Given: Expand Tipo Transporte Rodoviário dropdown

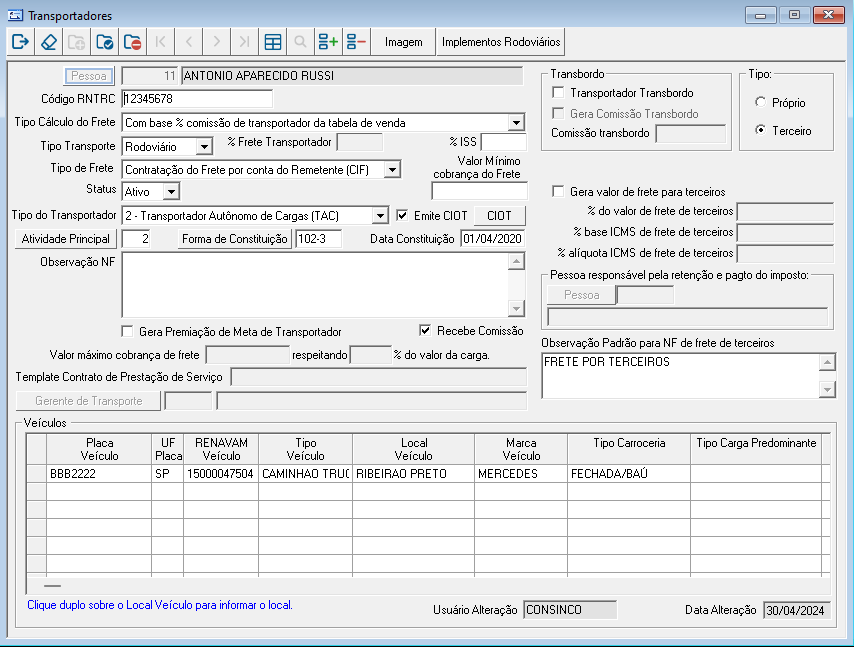Looking at the screenshot, I should (x=204, y=147).
